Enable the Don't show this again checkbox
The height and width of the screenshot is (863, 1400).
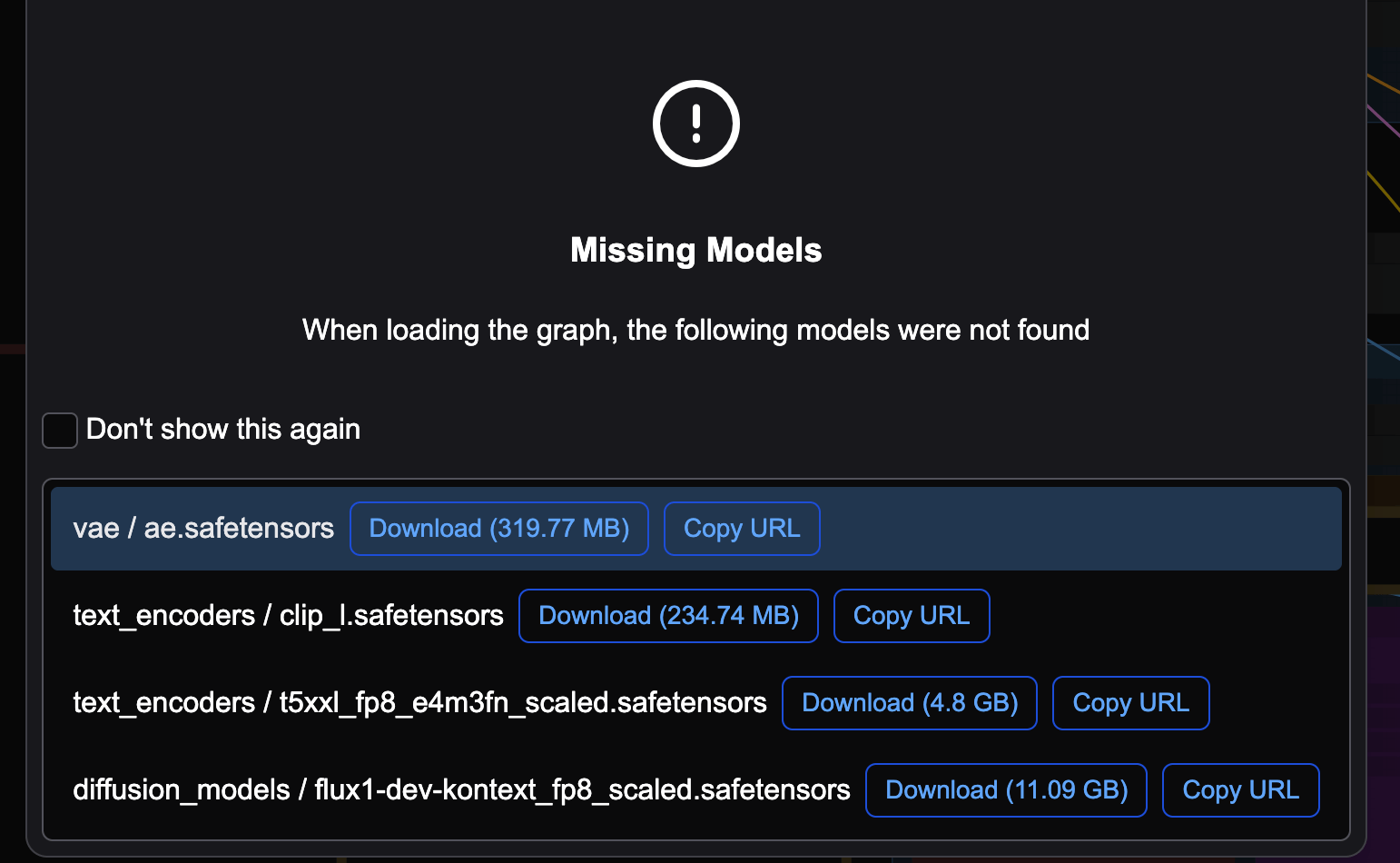[60, 430]
